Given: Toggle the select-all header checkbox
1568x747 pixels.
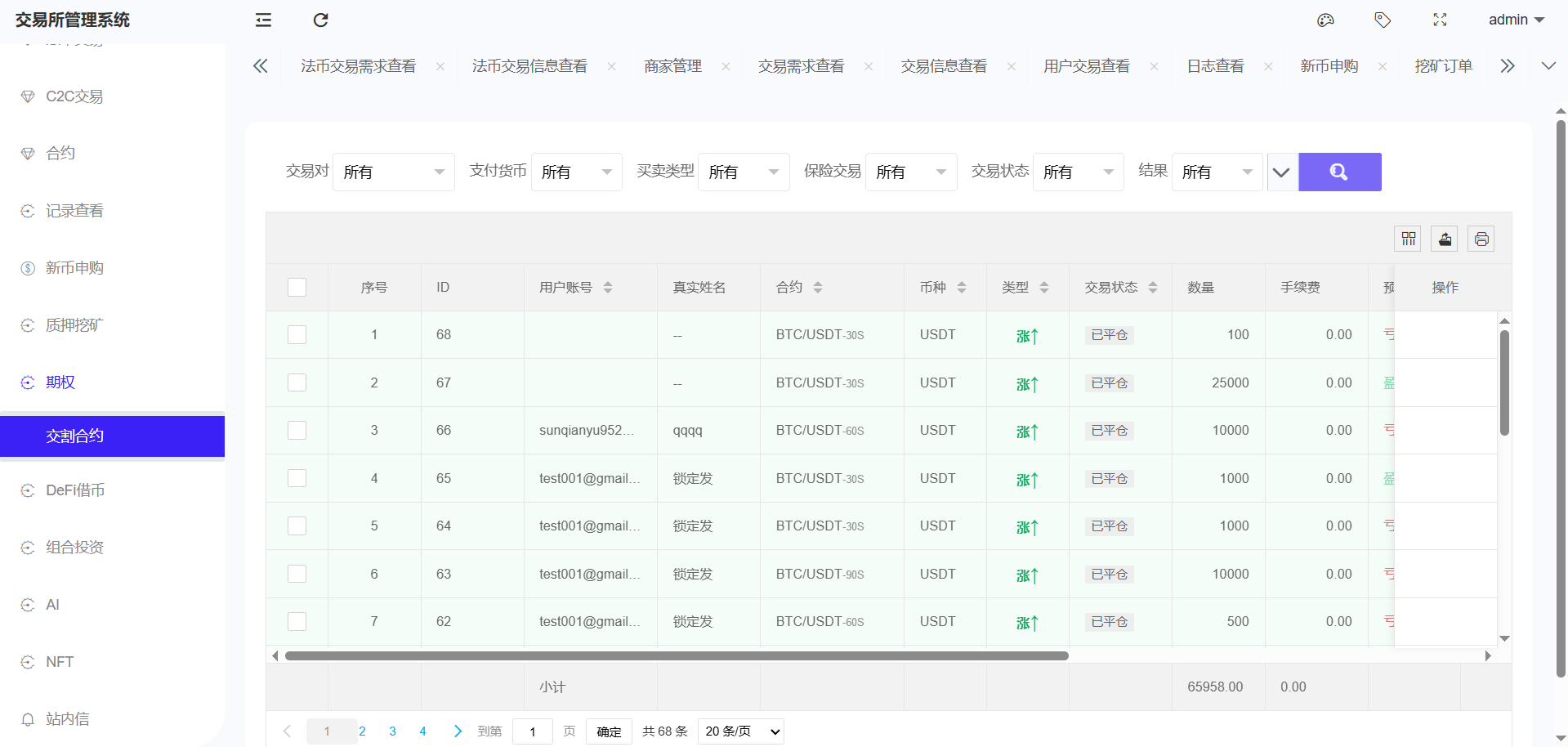Looking at the screenshot, I should click(297, 287).
